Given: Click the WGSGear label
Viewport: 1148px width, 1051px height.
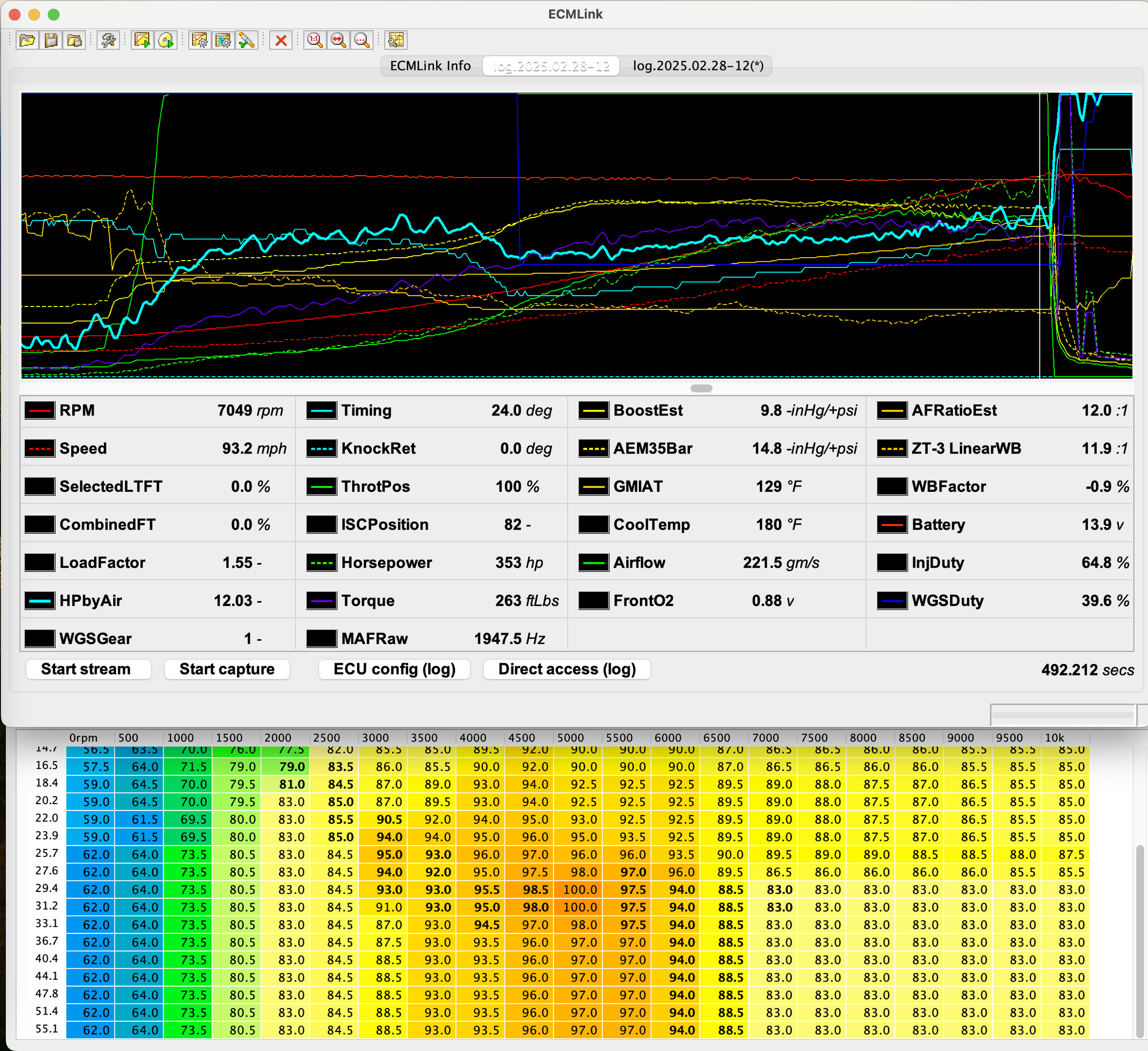Looking at the screenshot, I should 95,639.
